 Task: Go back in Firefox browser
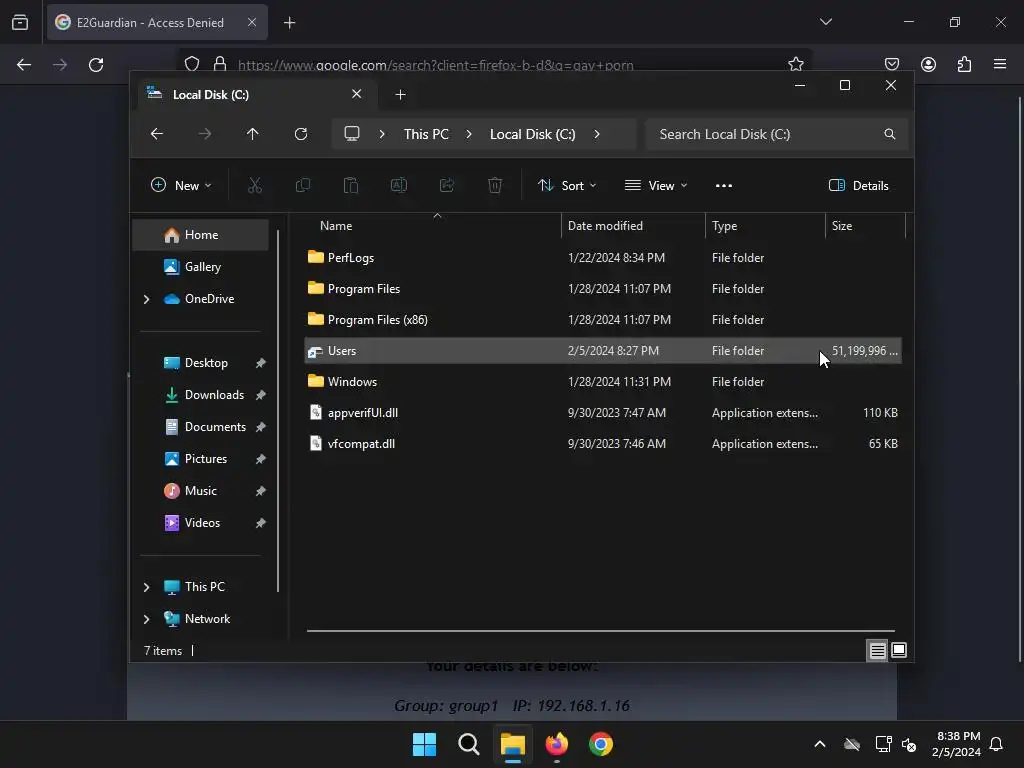[24, 65]
